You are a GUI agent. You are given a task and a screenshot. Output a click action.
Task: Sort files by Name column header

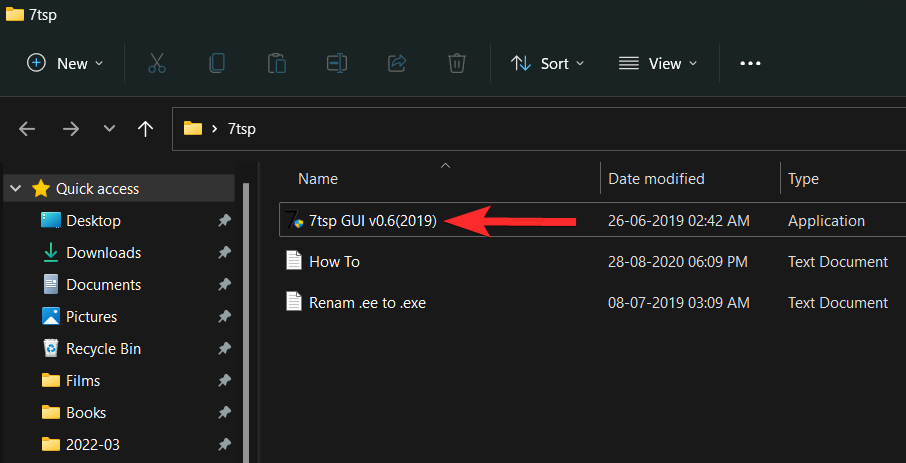tap(318, 179)
